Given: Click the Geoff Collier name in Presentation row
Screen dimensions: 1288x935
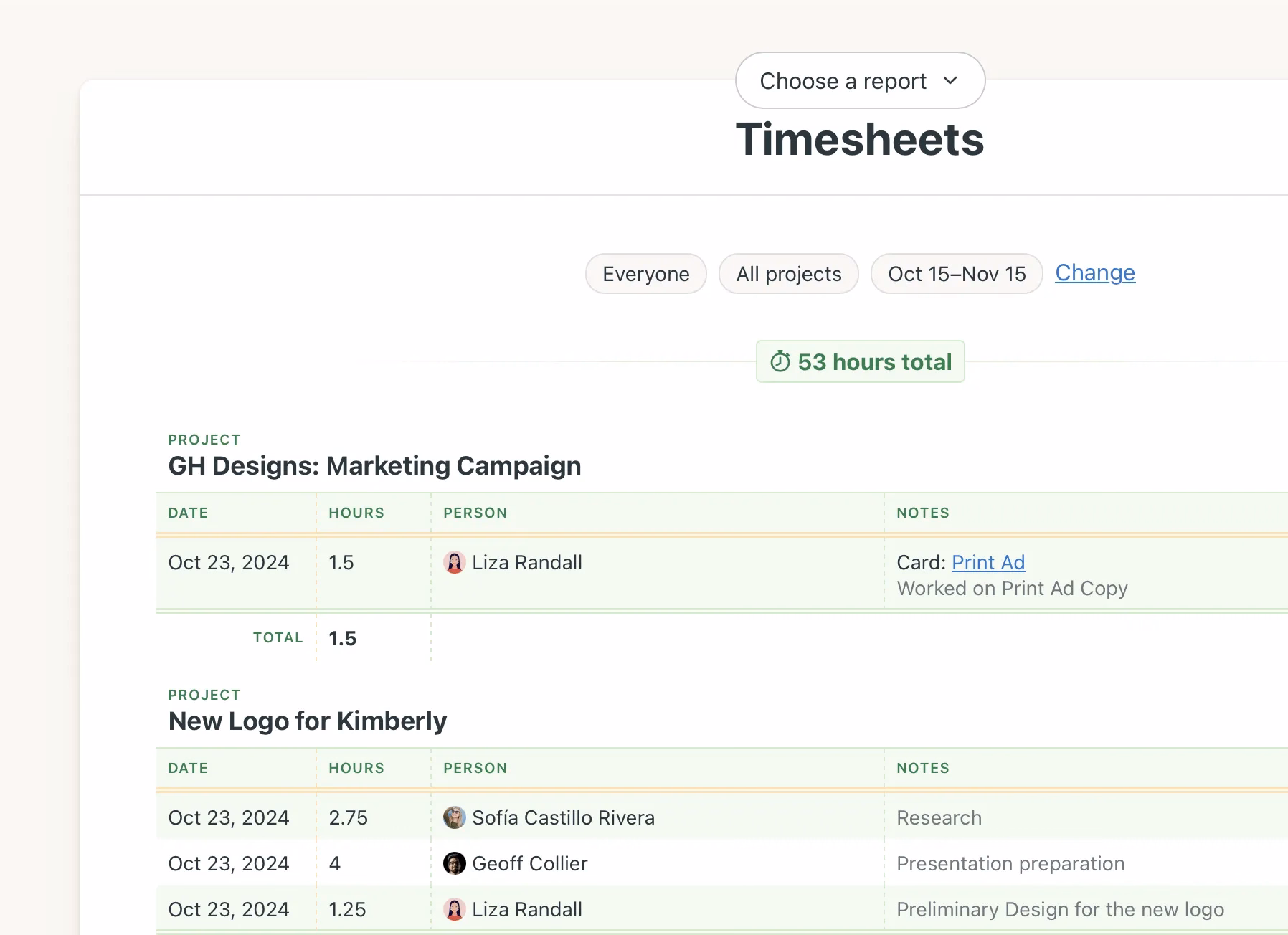Looking at the screenshot, I should (x=529, y=864).
